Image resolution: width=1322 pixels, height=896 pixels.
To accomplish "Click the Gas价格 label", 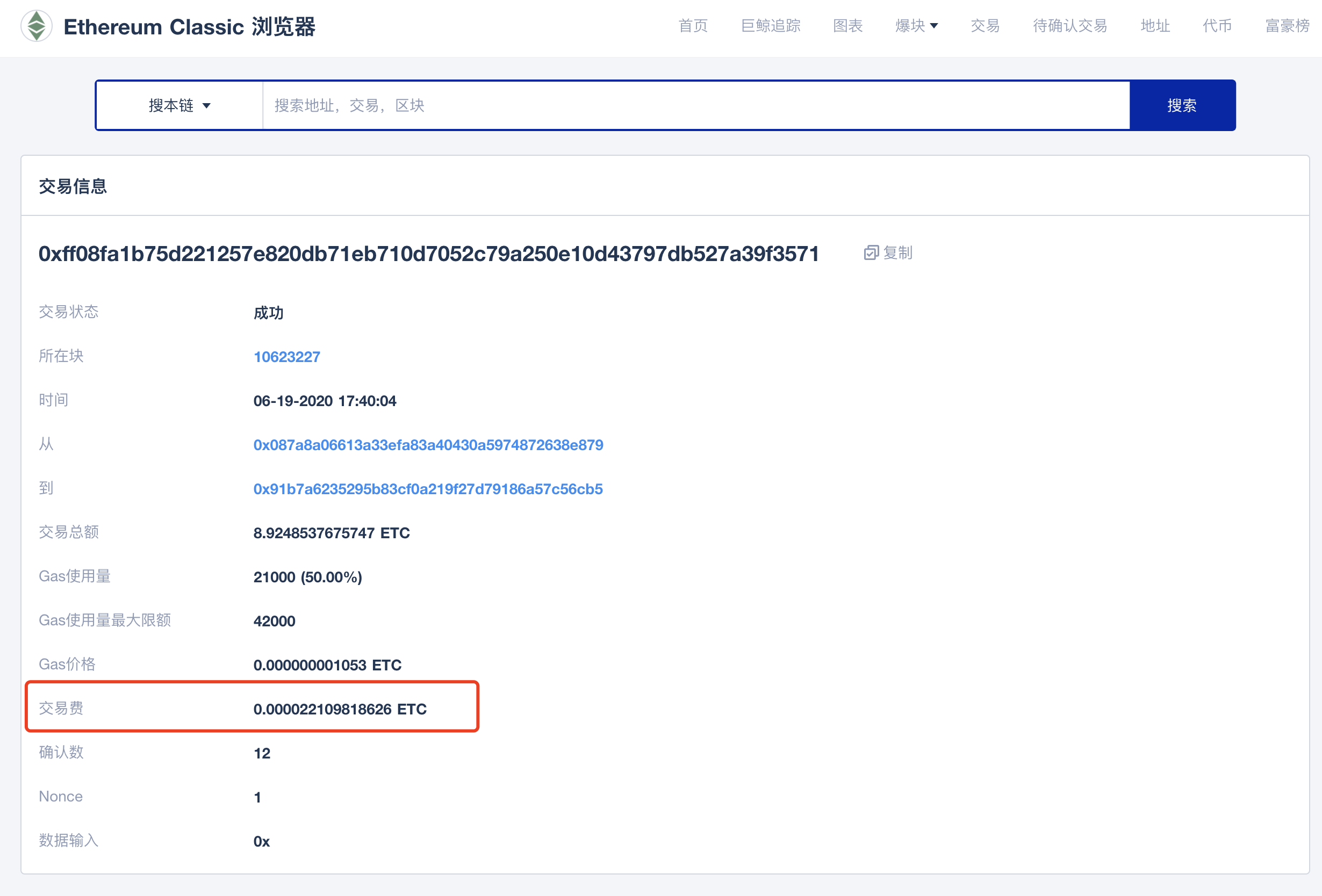I will click(x=67, y=664).
